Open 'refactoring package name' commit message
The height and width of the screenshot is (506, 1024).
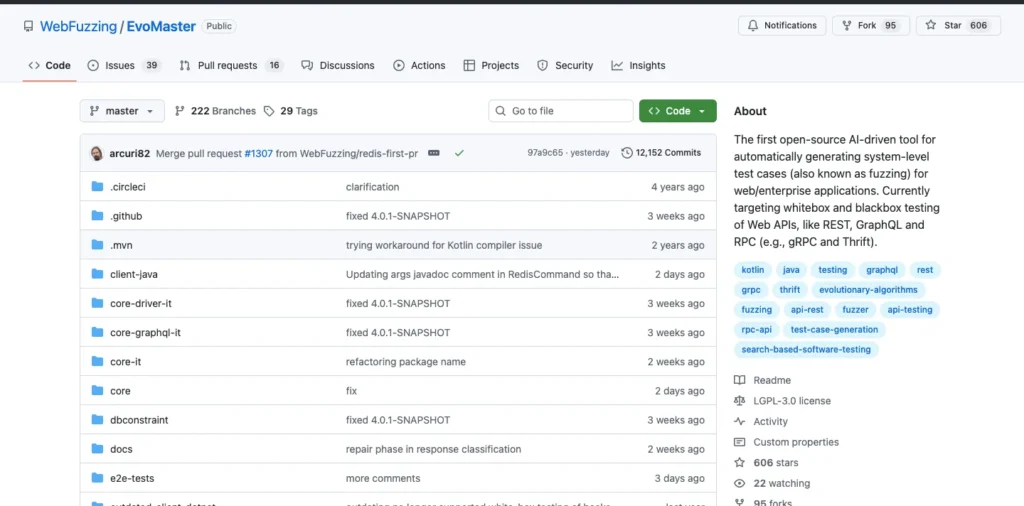coord(406,361)
